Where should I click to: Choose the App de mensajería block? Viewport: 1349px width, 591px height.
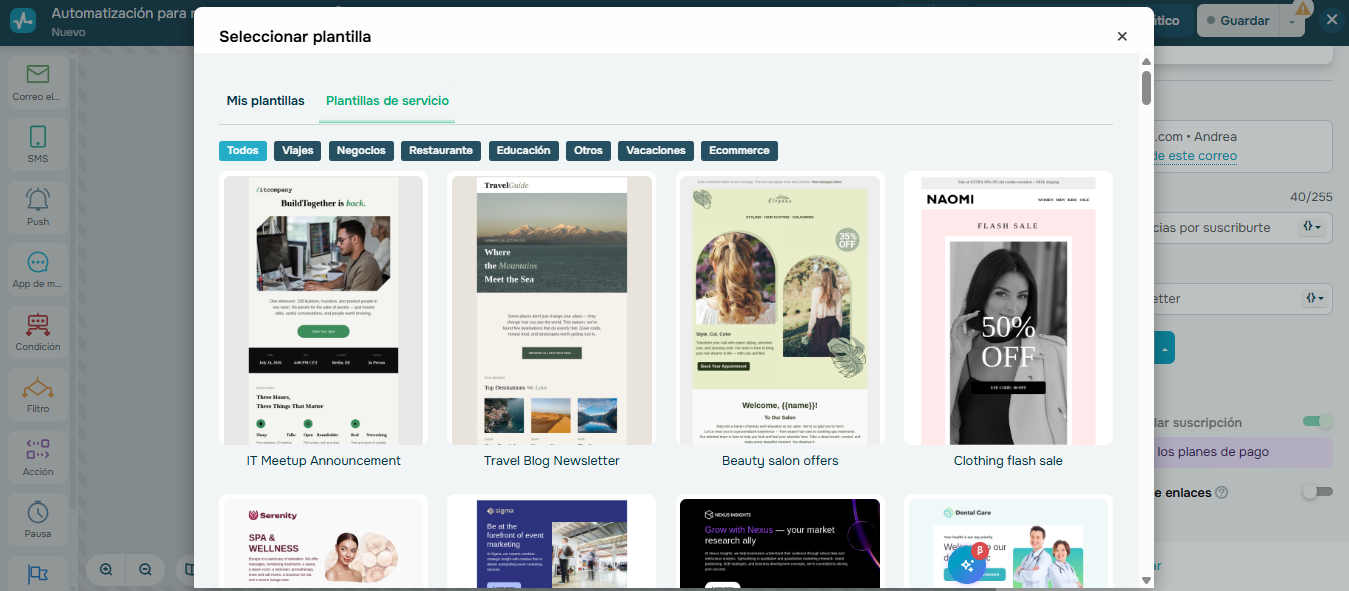click(x=38, y=270)
